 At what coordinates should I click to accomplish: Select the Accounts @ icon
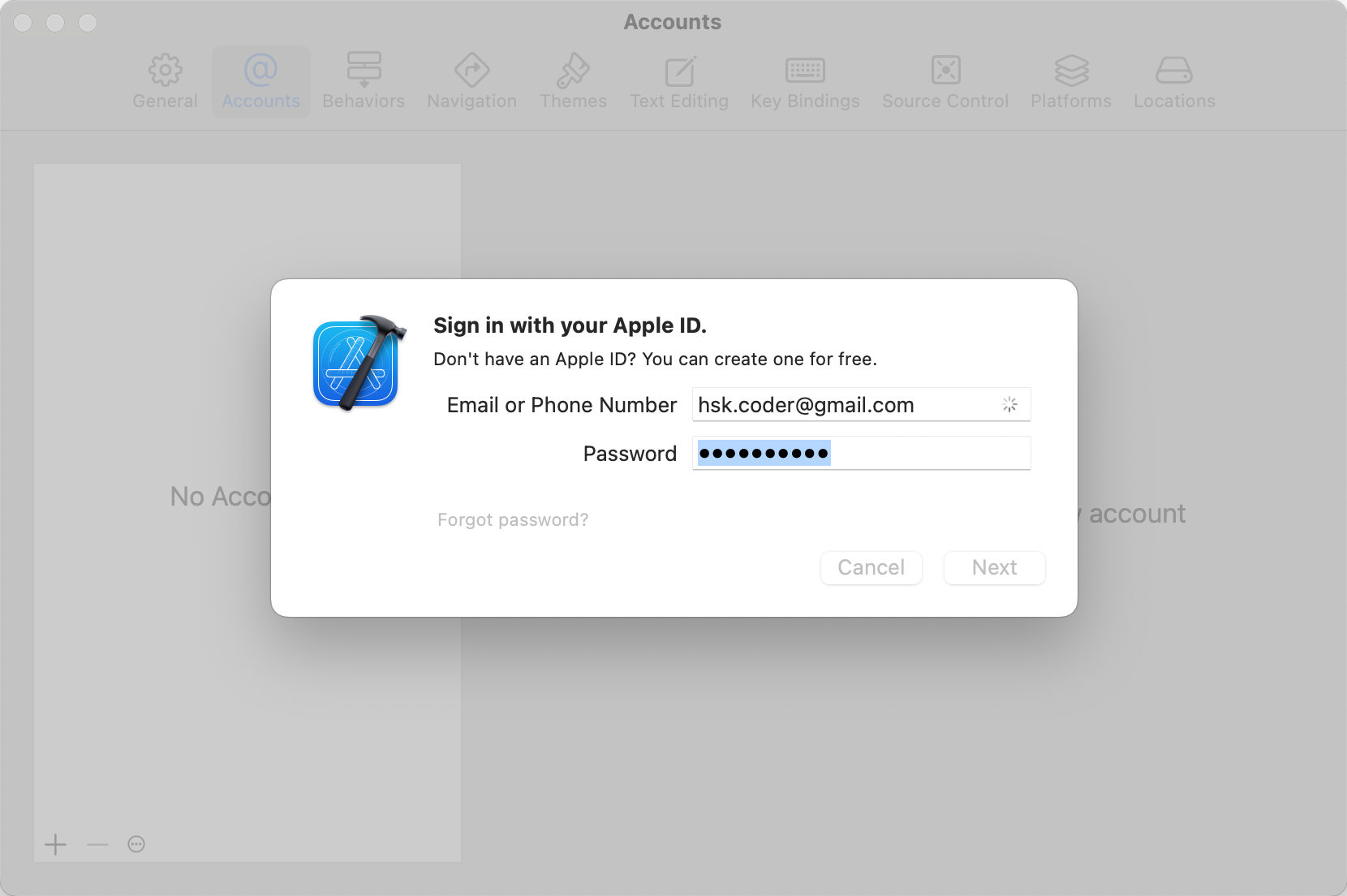(261, 71)
